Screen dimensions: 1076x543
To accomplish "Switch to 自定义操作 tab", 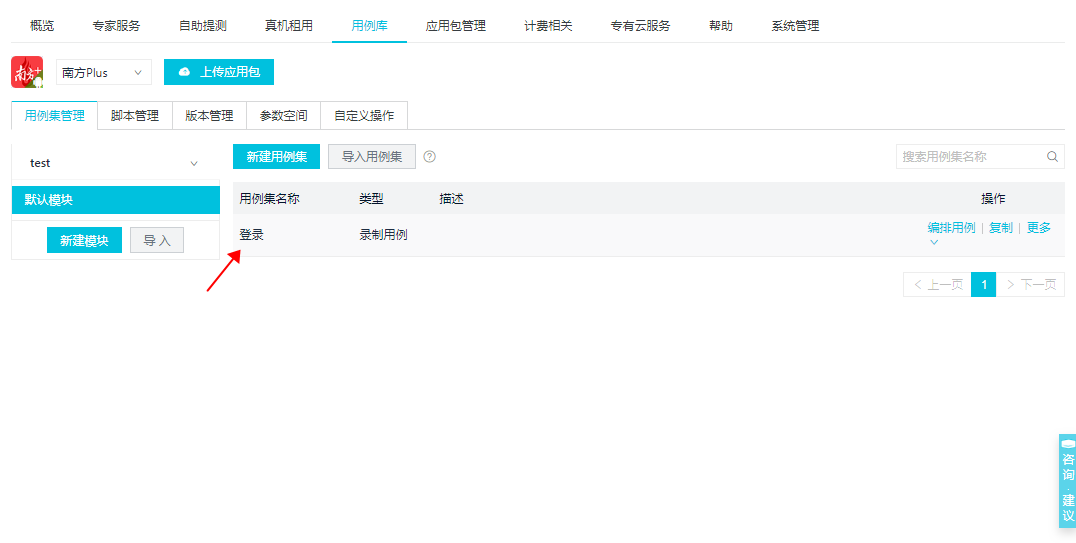I will pos(364,115).
